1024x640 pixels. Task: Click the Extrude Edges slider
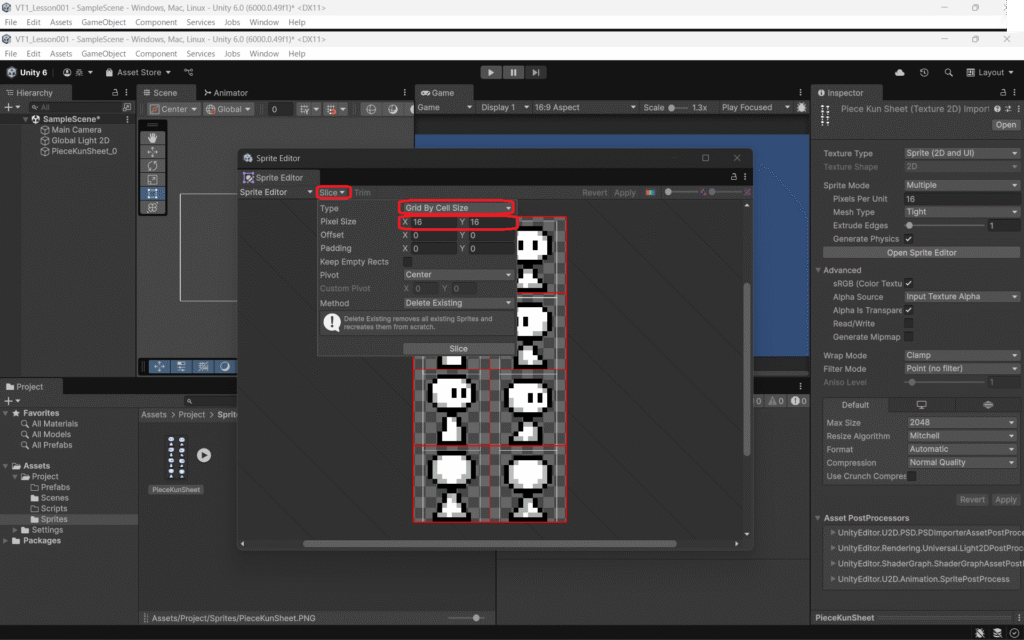point(946,225)
